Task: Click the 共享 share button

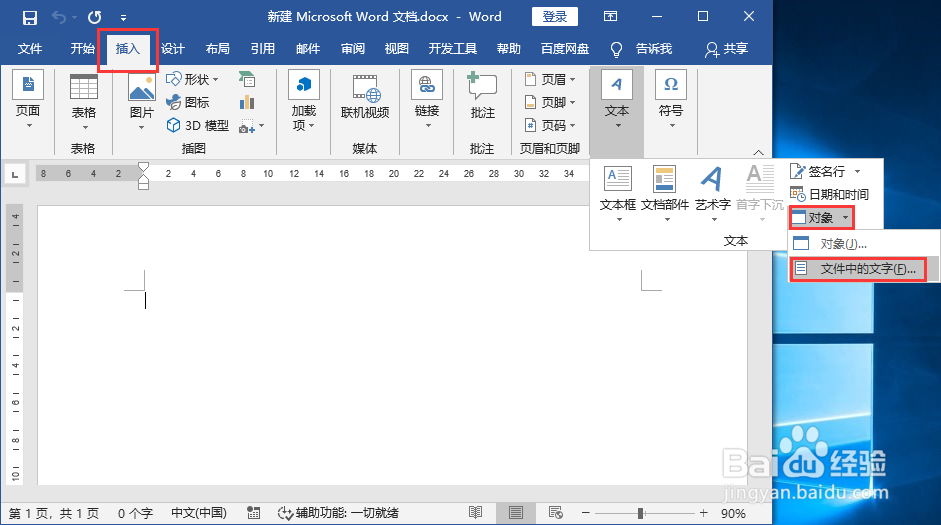Action: (x=726, y=49)
